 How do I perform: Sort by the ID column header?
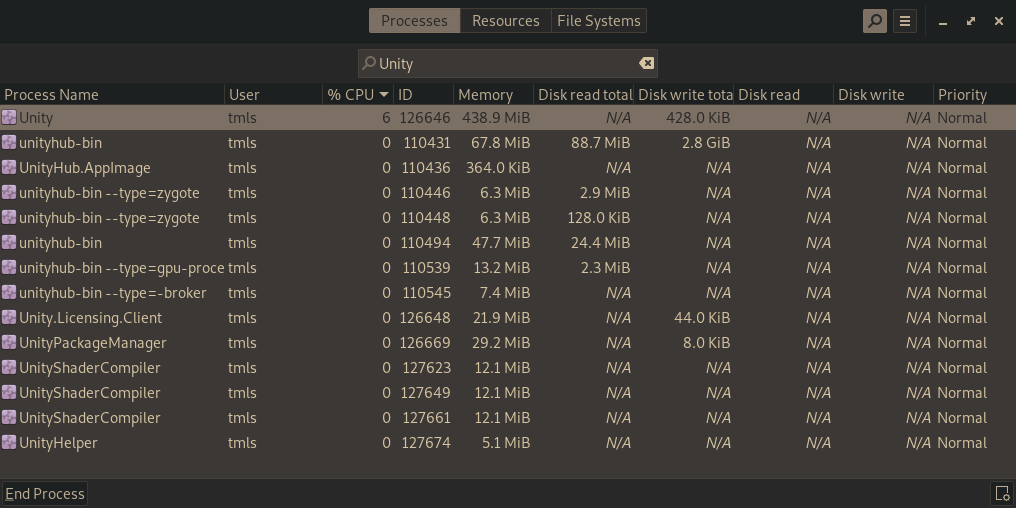coord(405,95)
